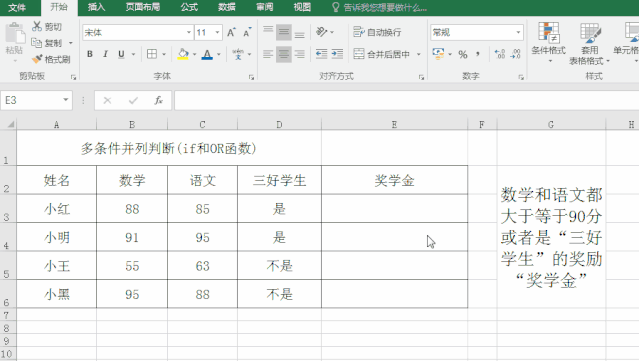Expand the merge and center dropdown arrow
Viewport: 639px width, 361px height.
(419, 54)
